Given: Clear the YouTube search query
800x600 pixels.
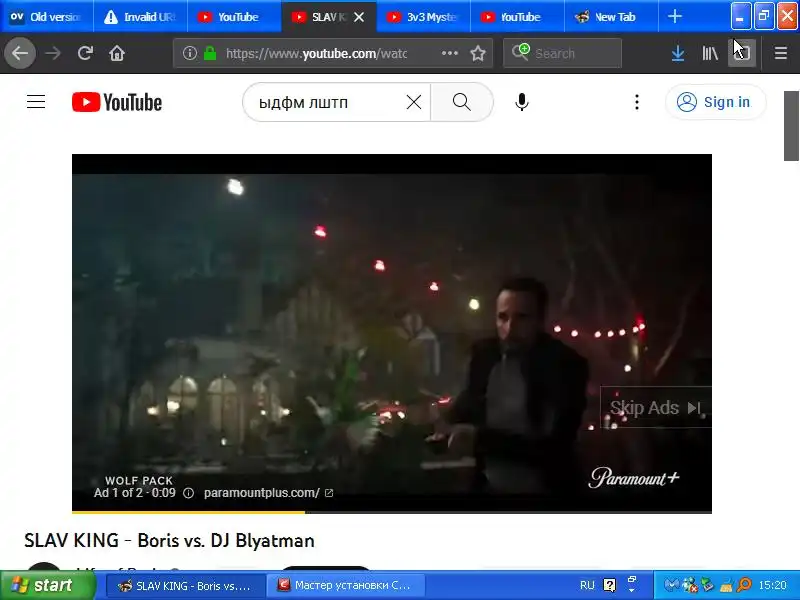Looking at the screenshot, I should pos(414,103).
